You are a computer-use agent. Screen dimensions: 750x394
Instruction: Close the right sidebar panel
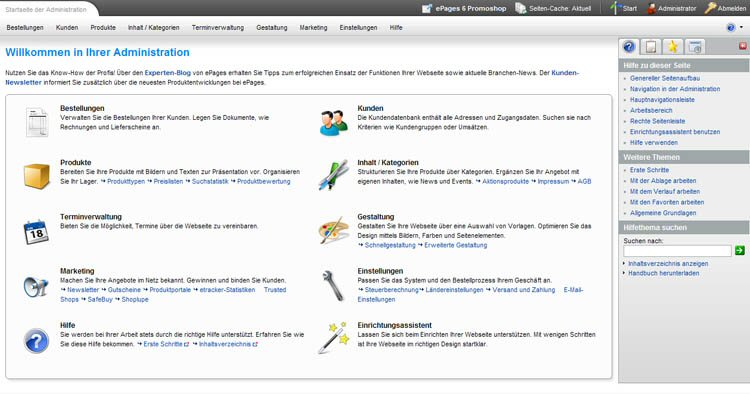743,46
